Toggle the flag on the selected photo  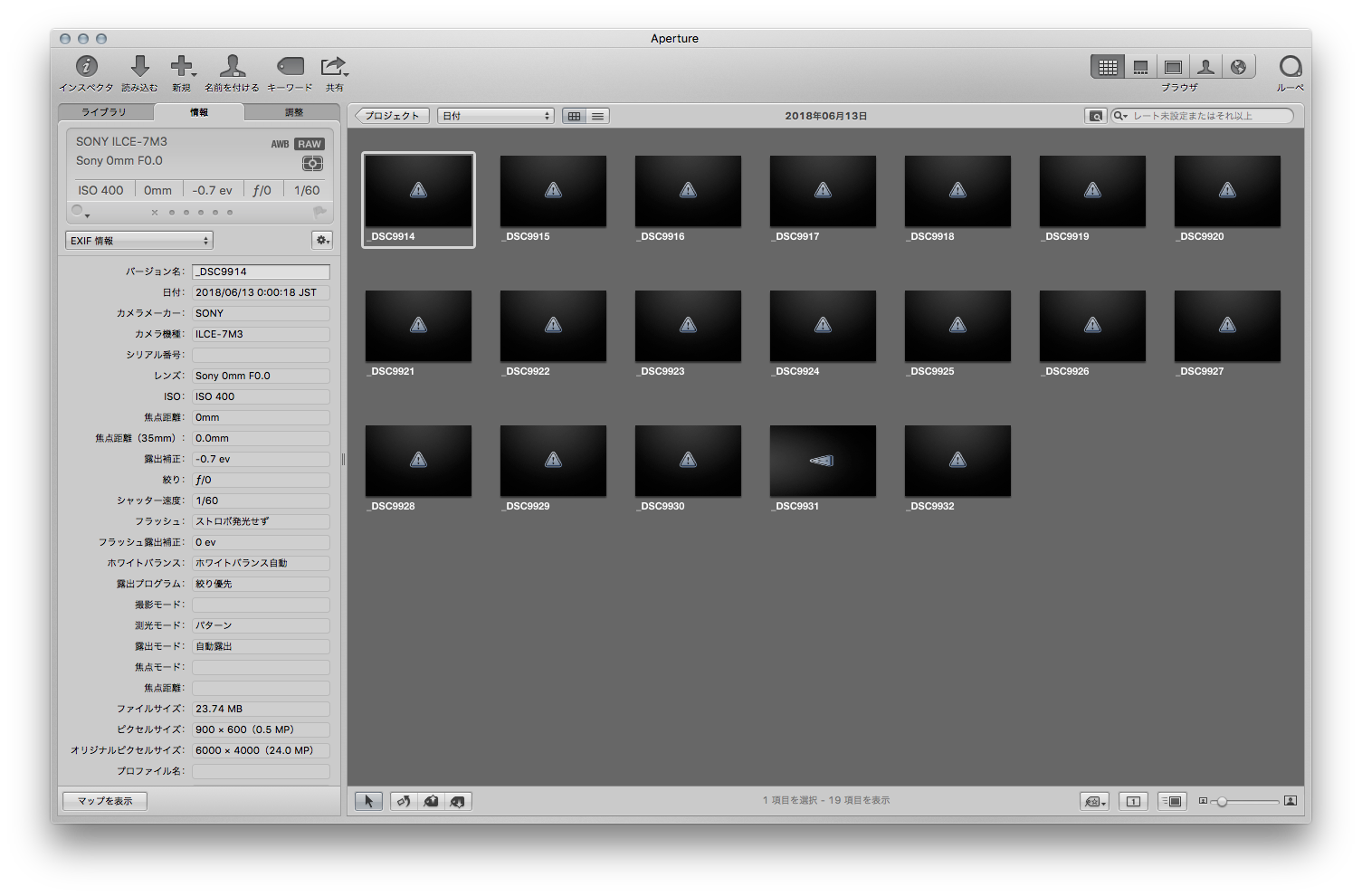point(319,212)
